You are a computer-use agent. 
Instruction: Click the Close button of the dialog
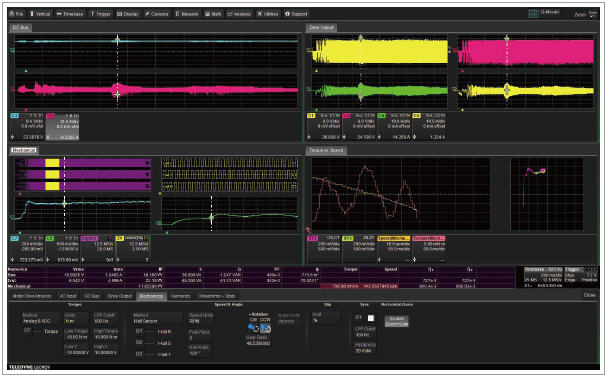[589, 295]
